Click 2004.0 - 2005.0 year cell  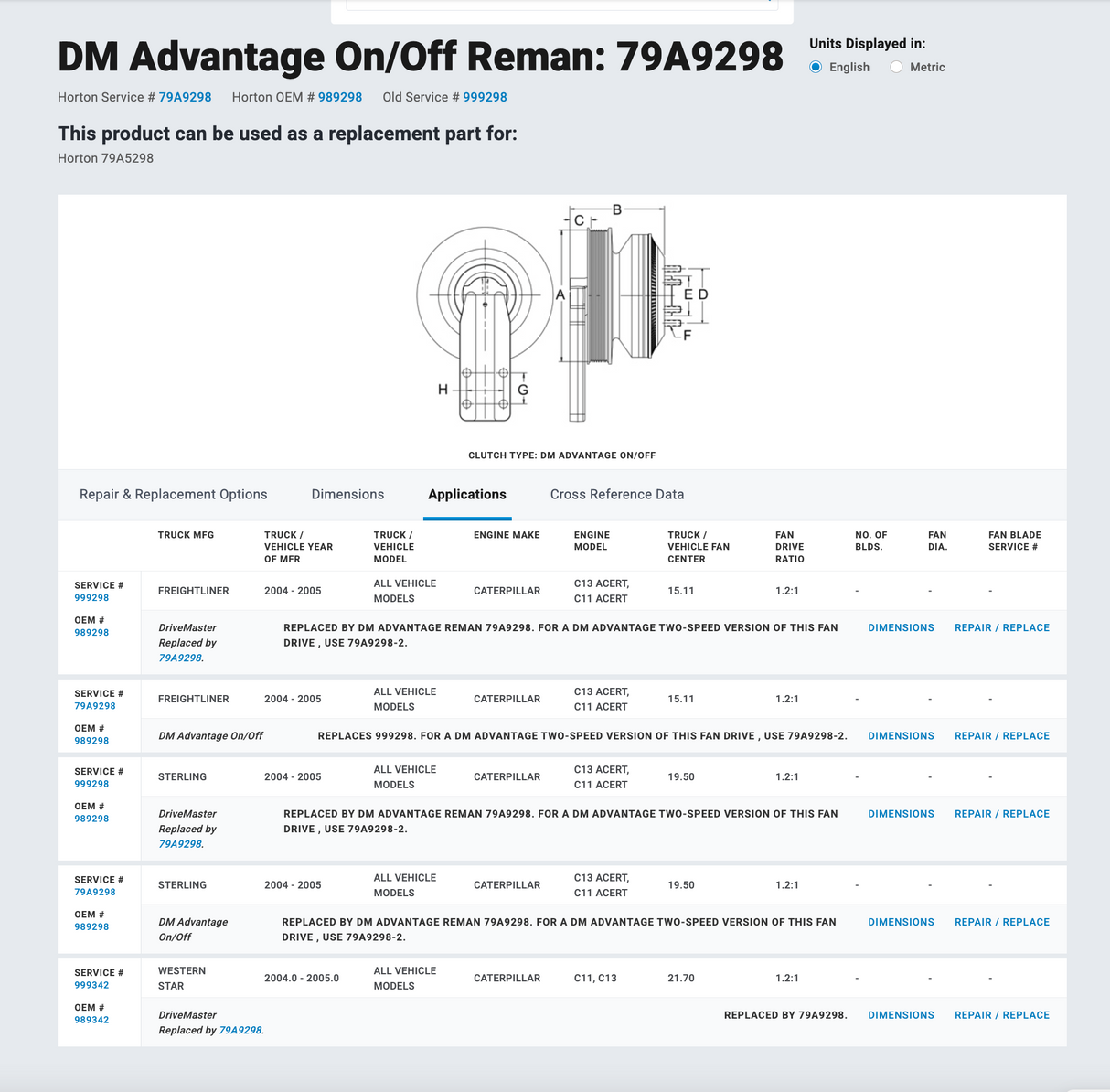tap(302, 978)
